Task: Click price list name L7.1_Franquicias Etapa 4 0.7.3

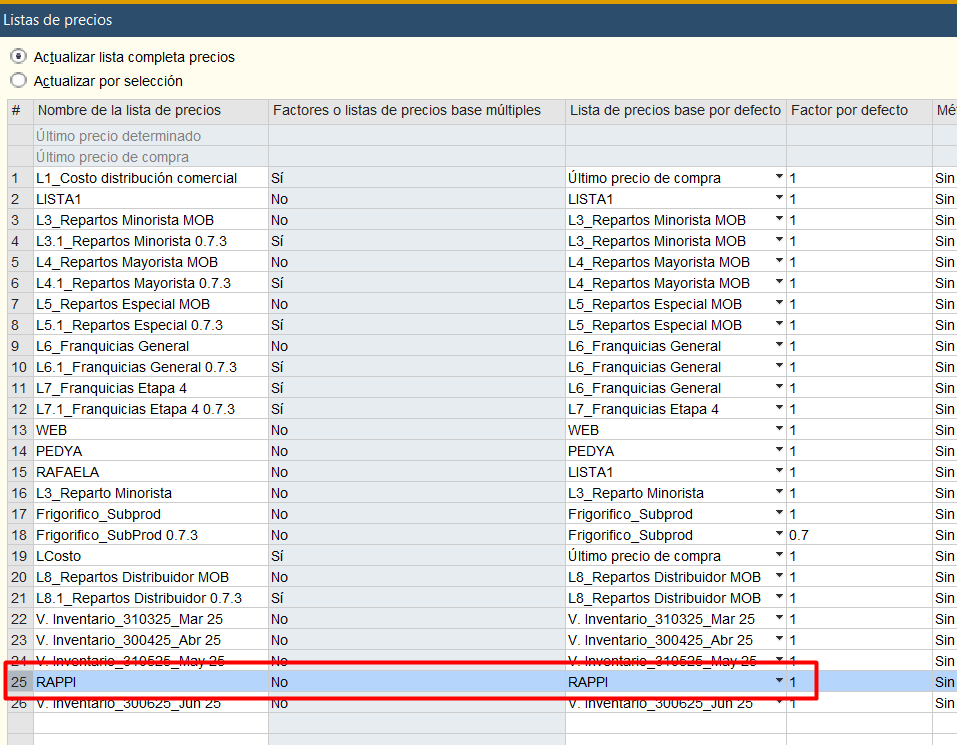Action: pos(135,409)
